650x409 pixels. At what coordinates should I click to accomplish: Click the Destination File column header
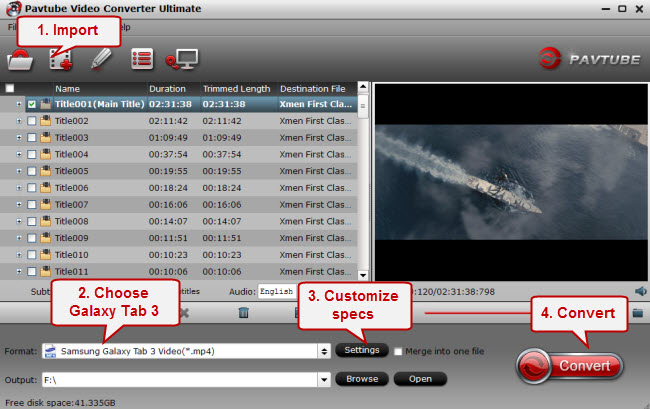click(x=313, y=89)
